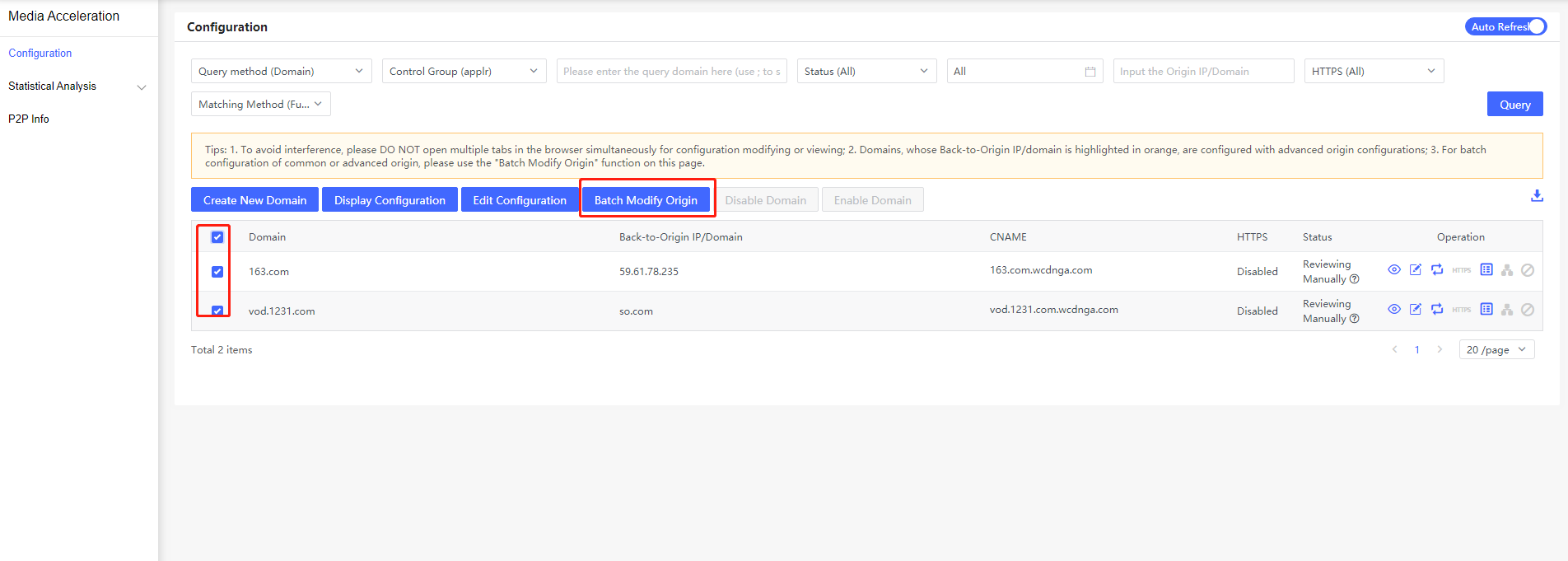Image resolution: width=1568 pixels, height=561 pixels.
Task: Click the download icon above the table
Action: click(x=1537, y=196)
